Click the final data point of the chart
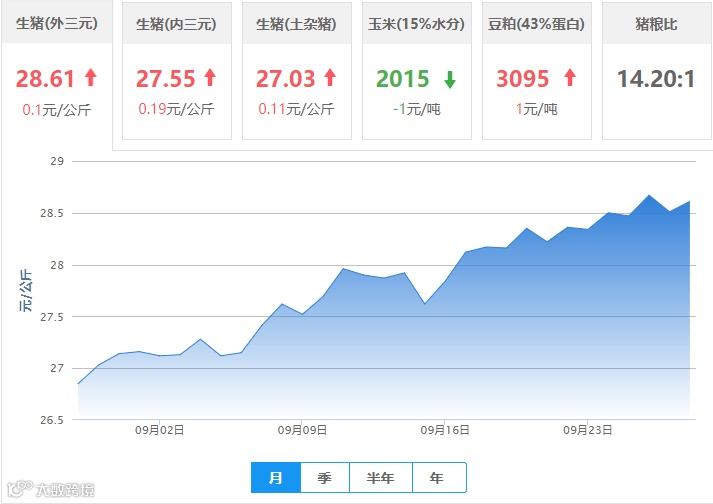Viewport: 713px width, 504px height. (x=690, y=201)
